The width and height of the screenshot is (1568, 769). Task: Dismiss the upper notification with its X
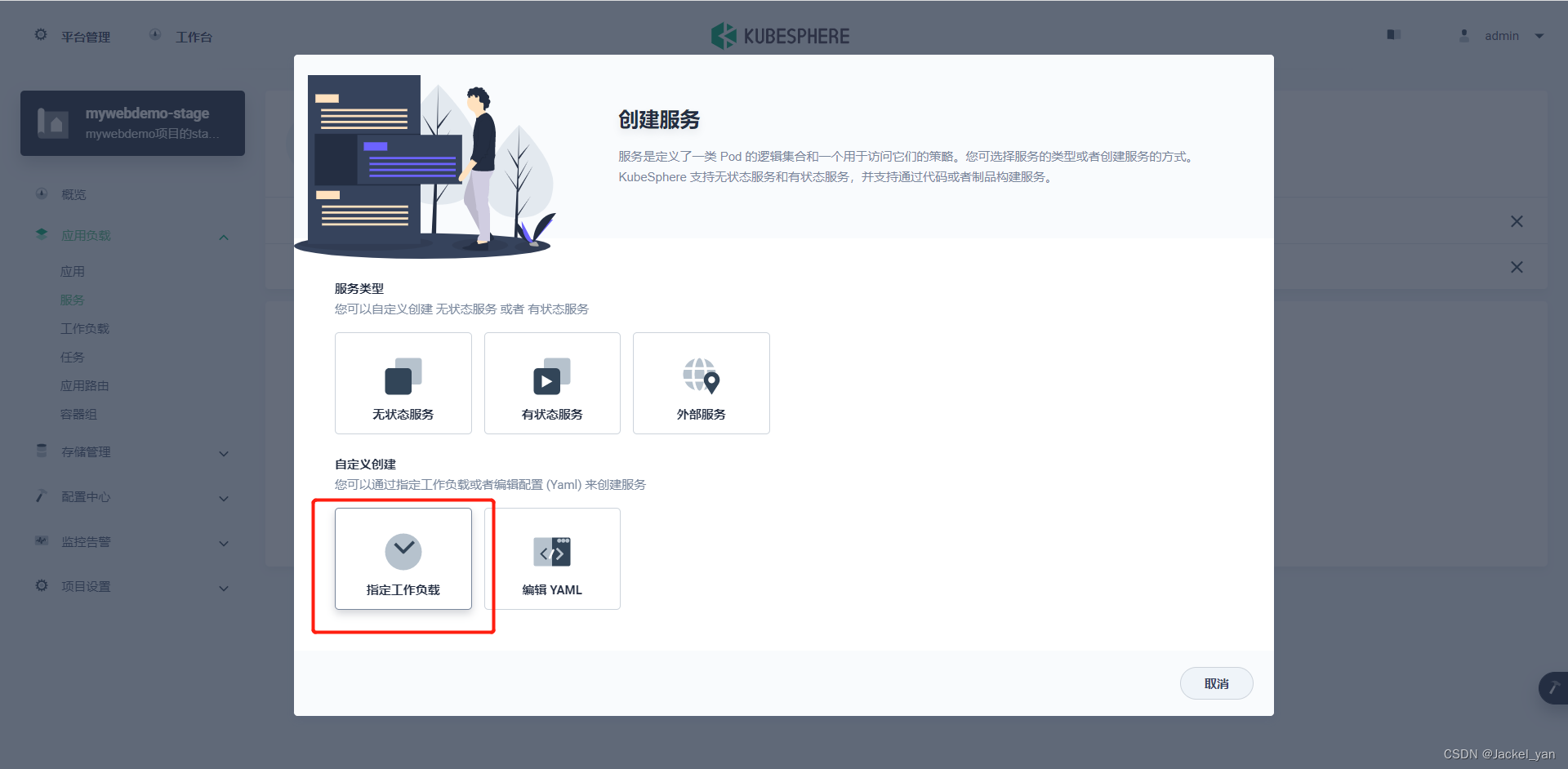1517,220
